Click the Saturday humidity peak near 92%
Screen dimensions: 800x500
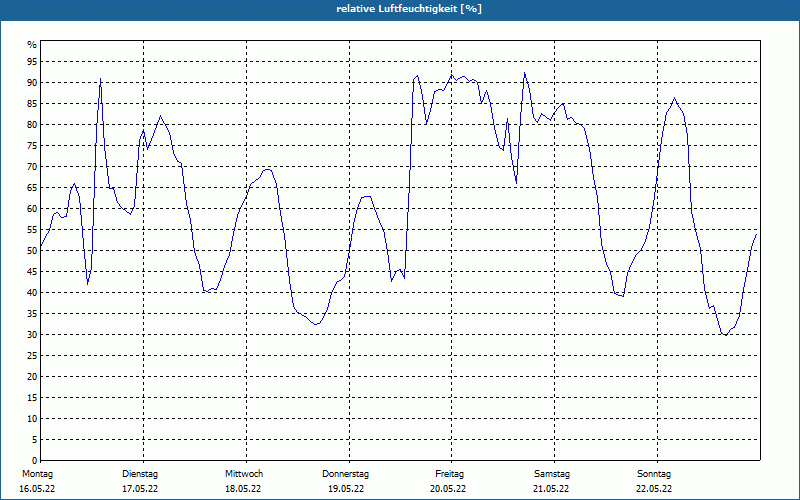coord(524,73)
